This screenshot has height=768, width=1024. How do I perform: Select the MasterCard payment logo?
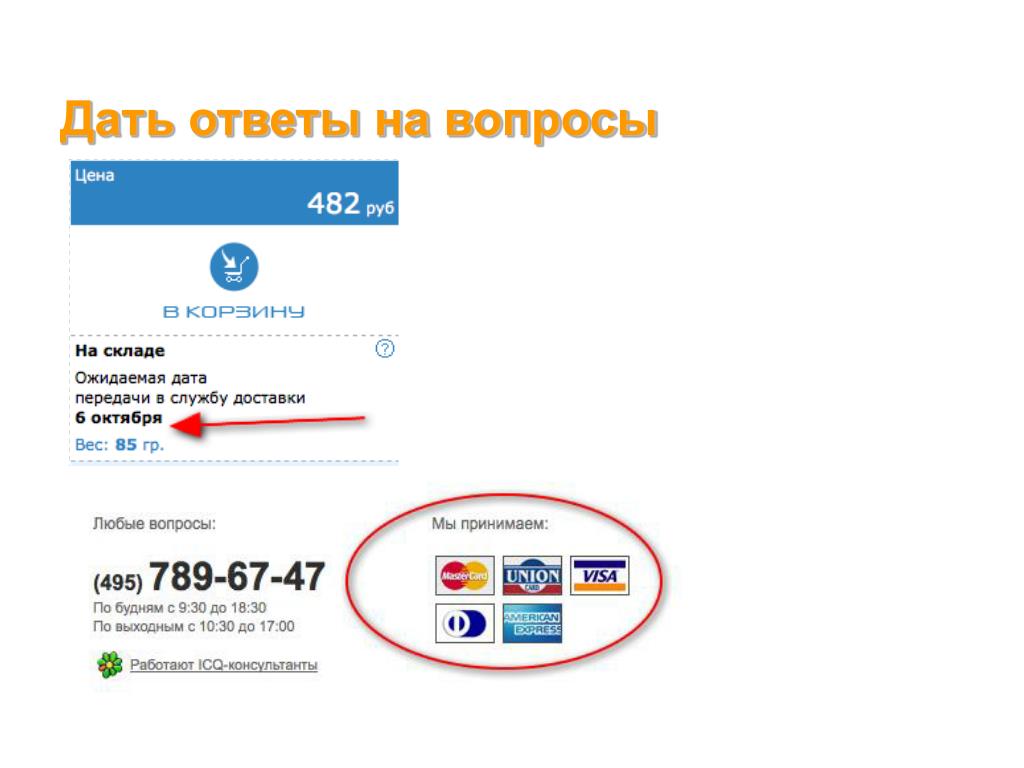[464, 575]
